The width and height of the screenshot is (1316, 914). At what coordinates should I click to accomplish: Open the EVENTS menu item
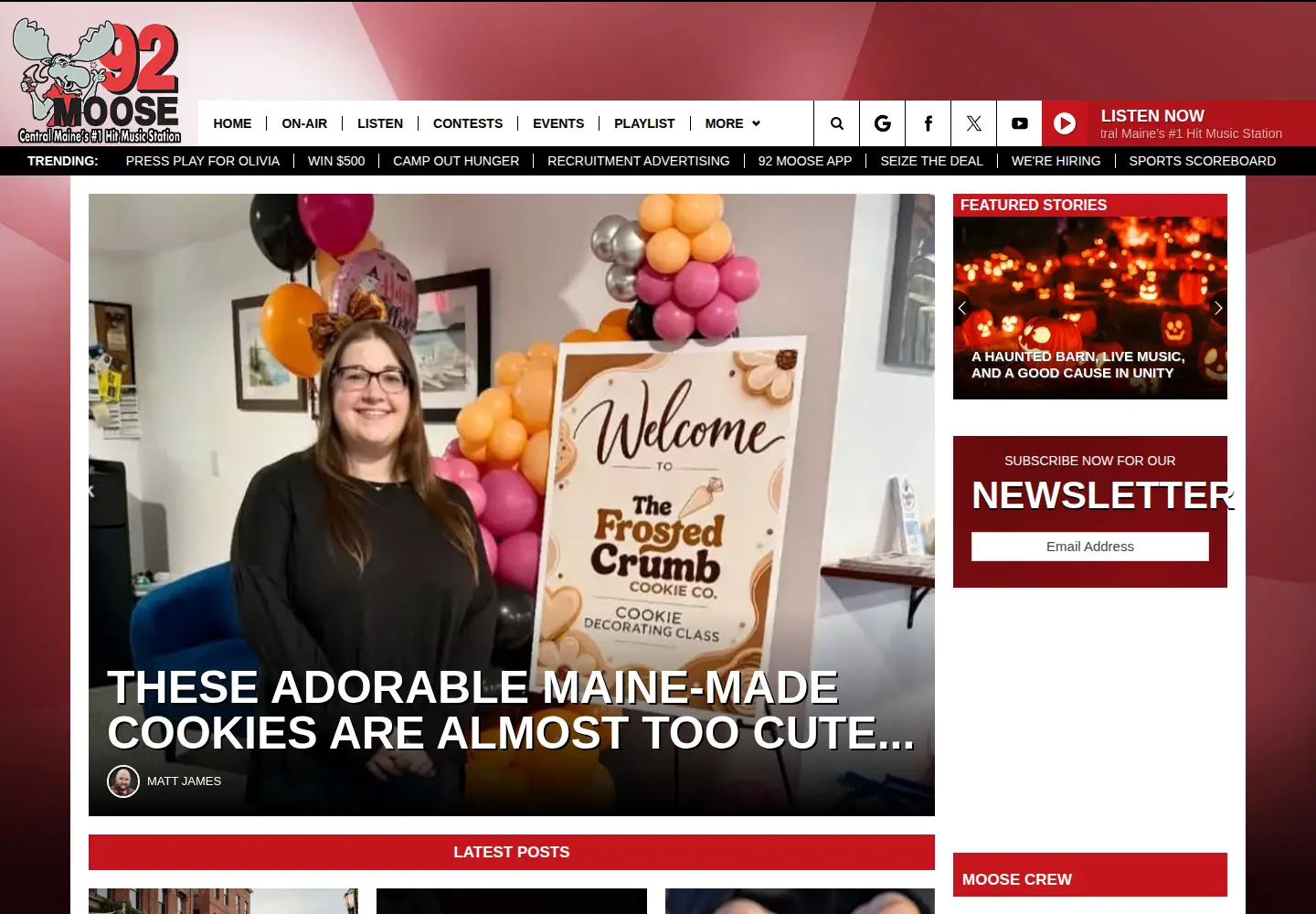pyautogui.click(x=558, y=123)
